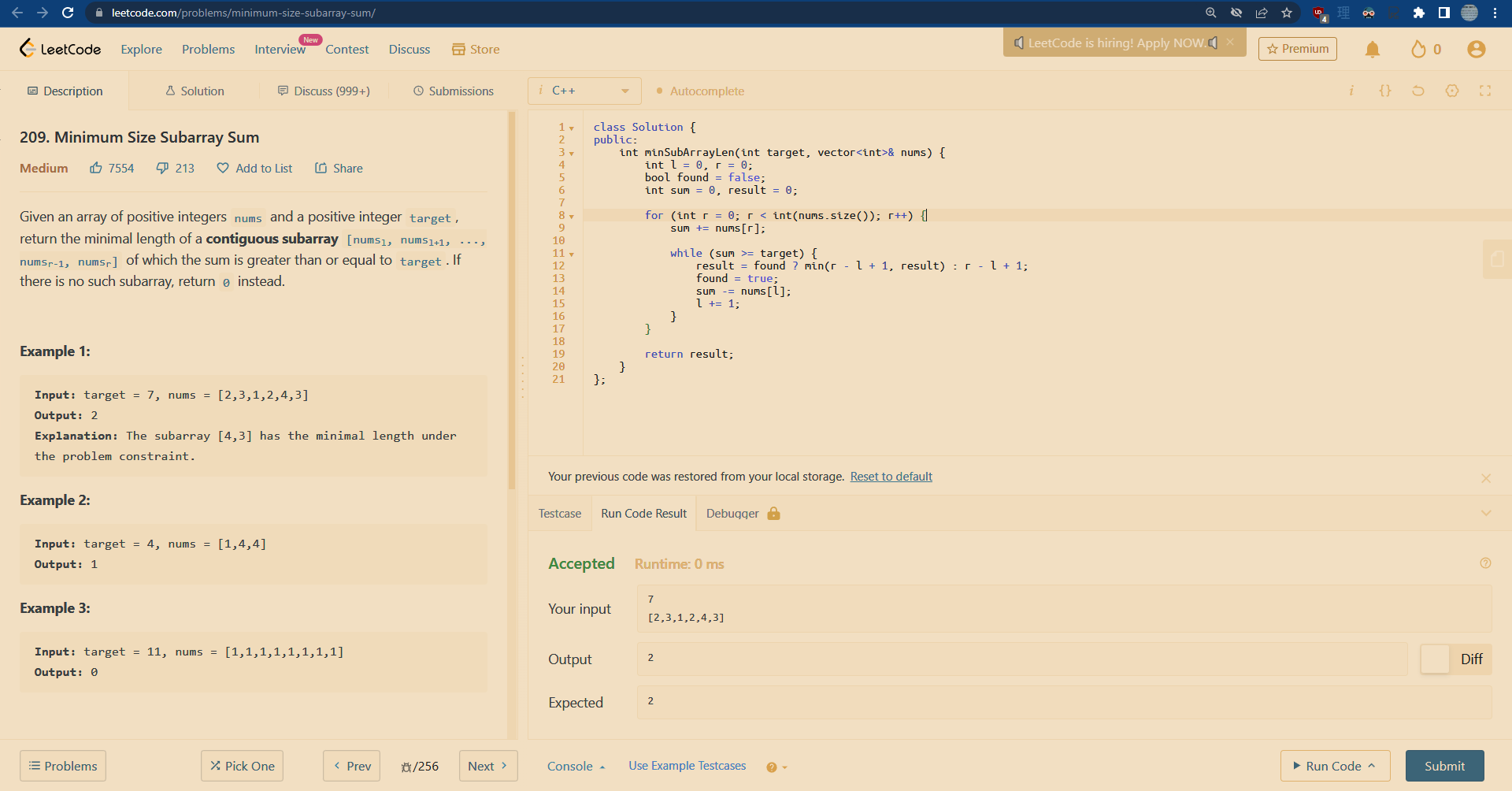Click the reset code icon
This screenshot has width=1512, height=791.
click(x=1417, y=91)
